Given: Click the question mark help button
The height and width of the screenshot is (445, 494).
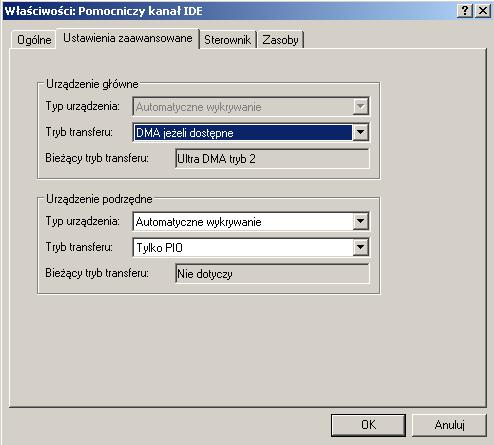Looking at the screenshot, I should 465,11.
